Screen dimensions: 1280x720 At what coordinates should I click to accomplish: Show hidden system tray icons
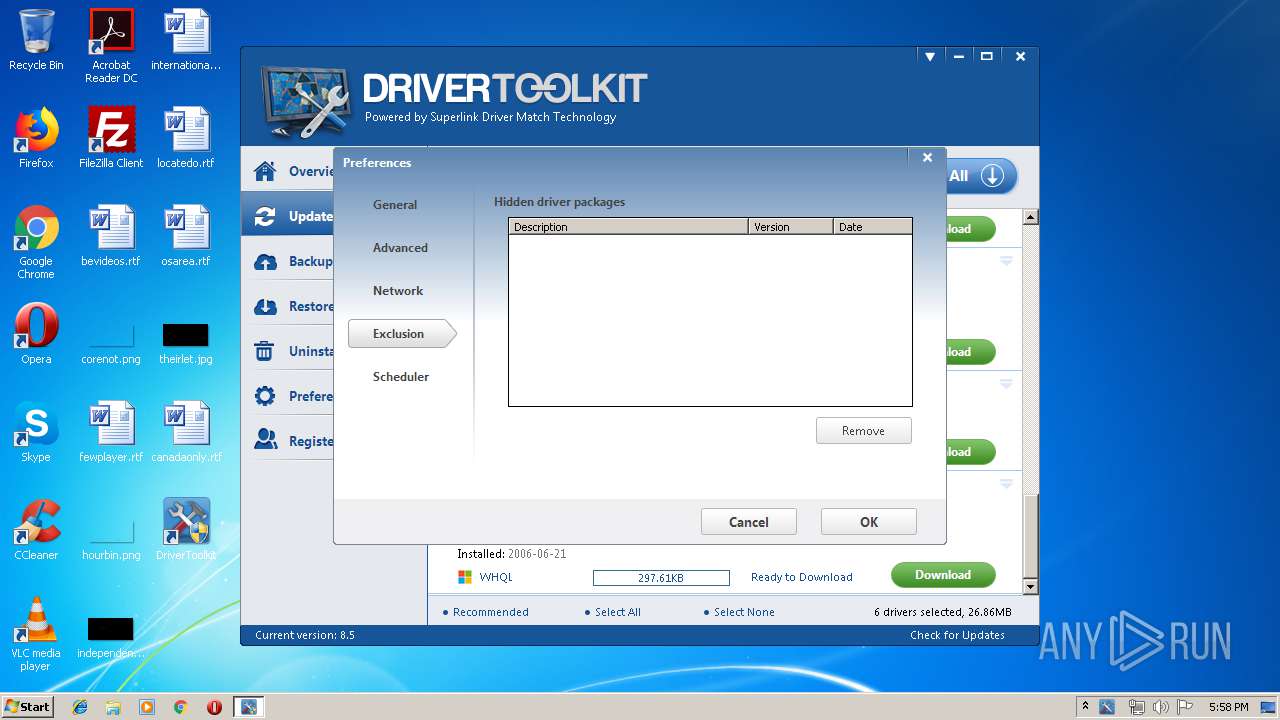point(1085,707)
